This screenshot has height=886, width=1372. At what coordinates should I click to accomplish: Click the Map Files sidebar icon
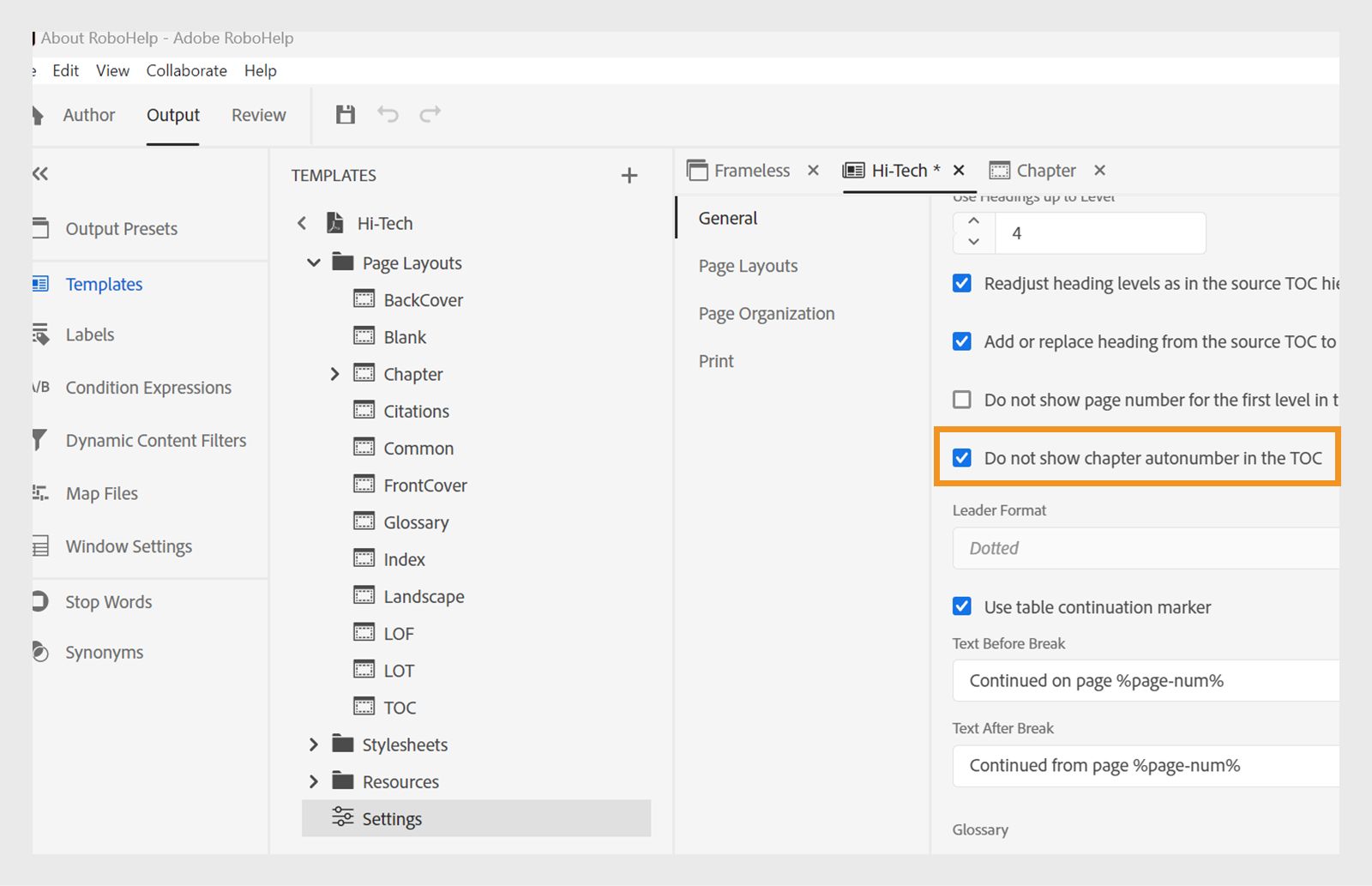pos(40,492)
